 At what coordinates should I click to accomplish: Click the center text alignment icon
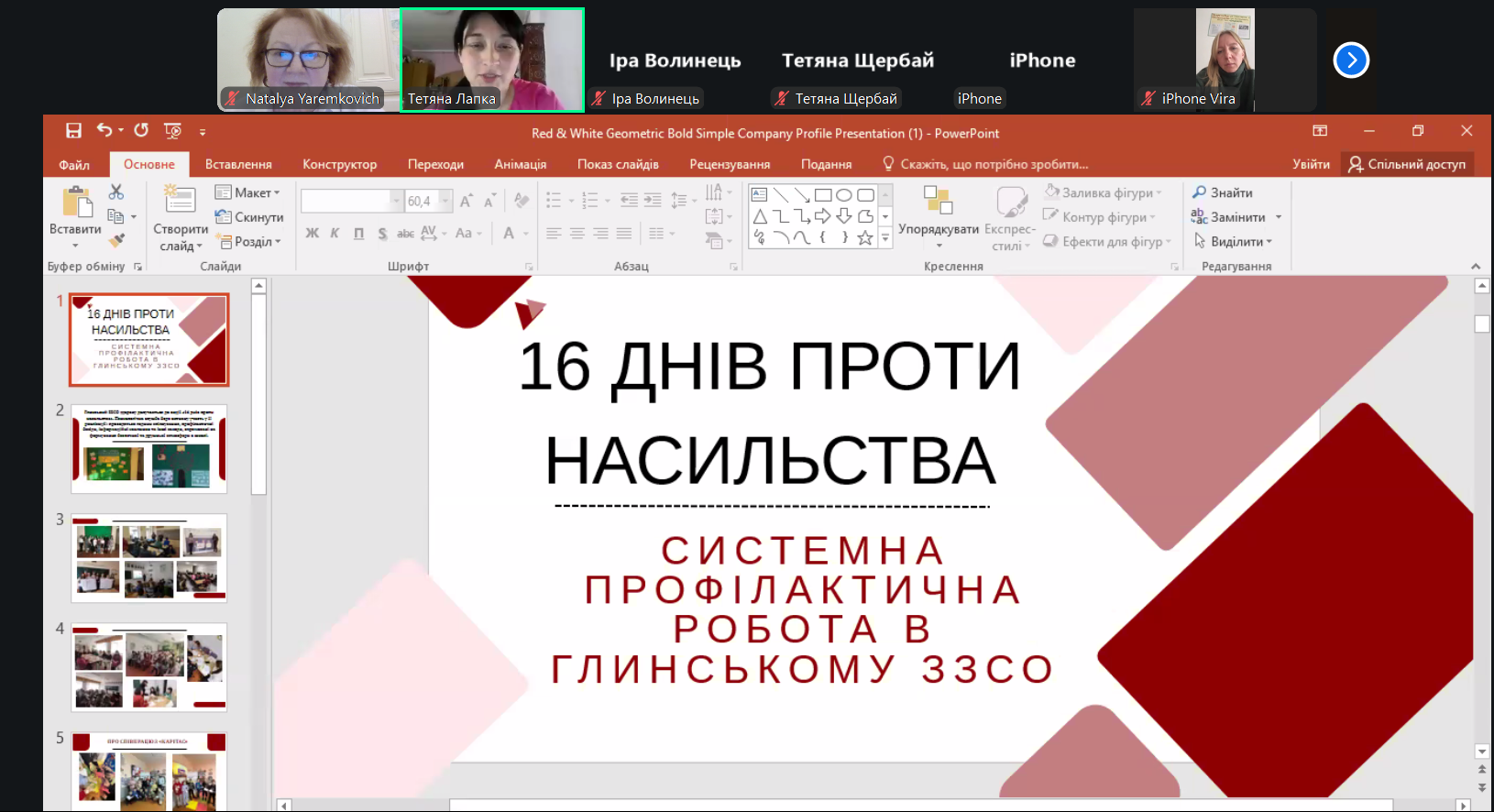pos(577,234)
